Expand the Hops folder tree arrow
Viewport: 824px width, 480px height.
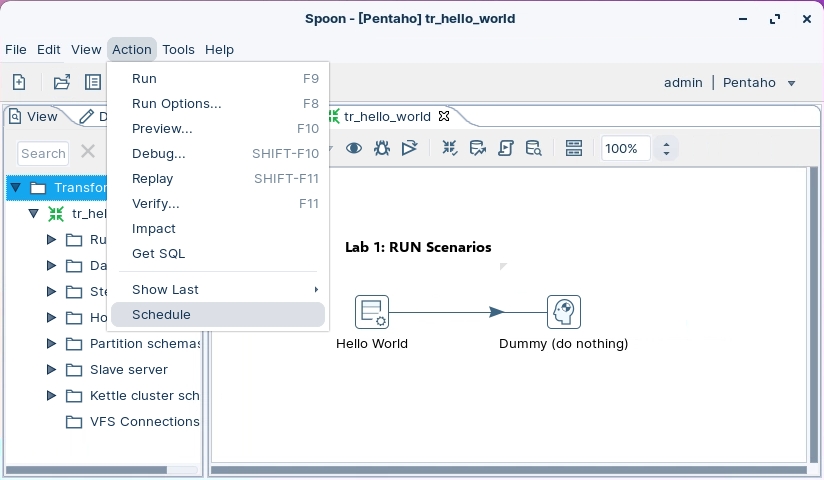51,318
